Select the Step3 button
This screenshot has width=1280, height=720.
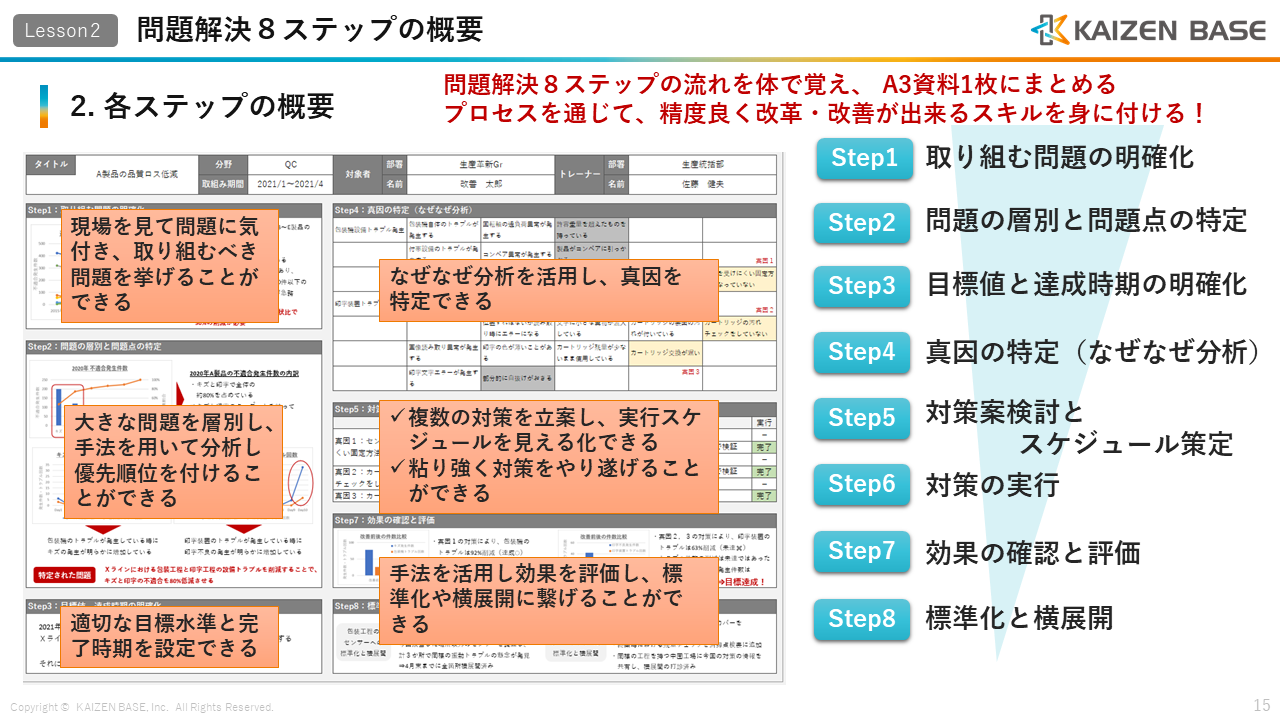pyautogui.click(x=862, y=286)
